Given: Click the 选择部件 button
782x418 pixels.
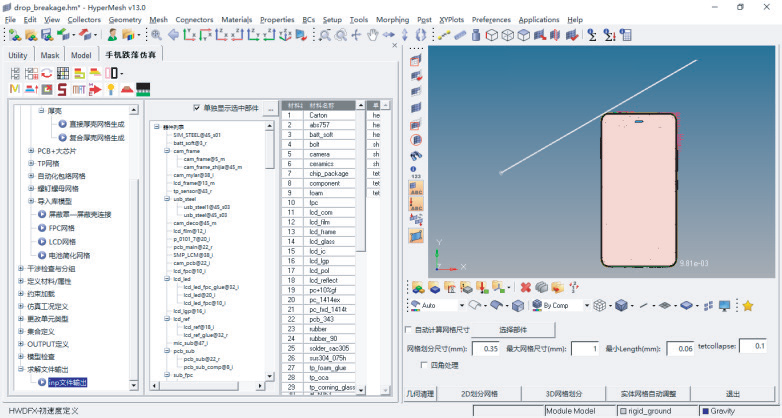Looking at the screenshot, I should [x=511, y=328].
